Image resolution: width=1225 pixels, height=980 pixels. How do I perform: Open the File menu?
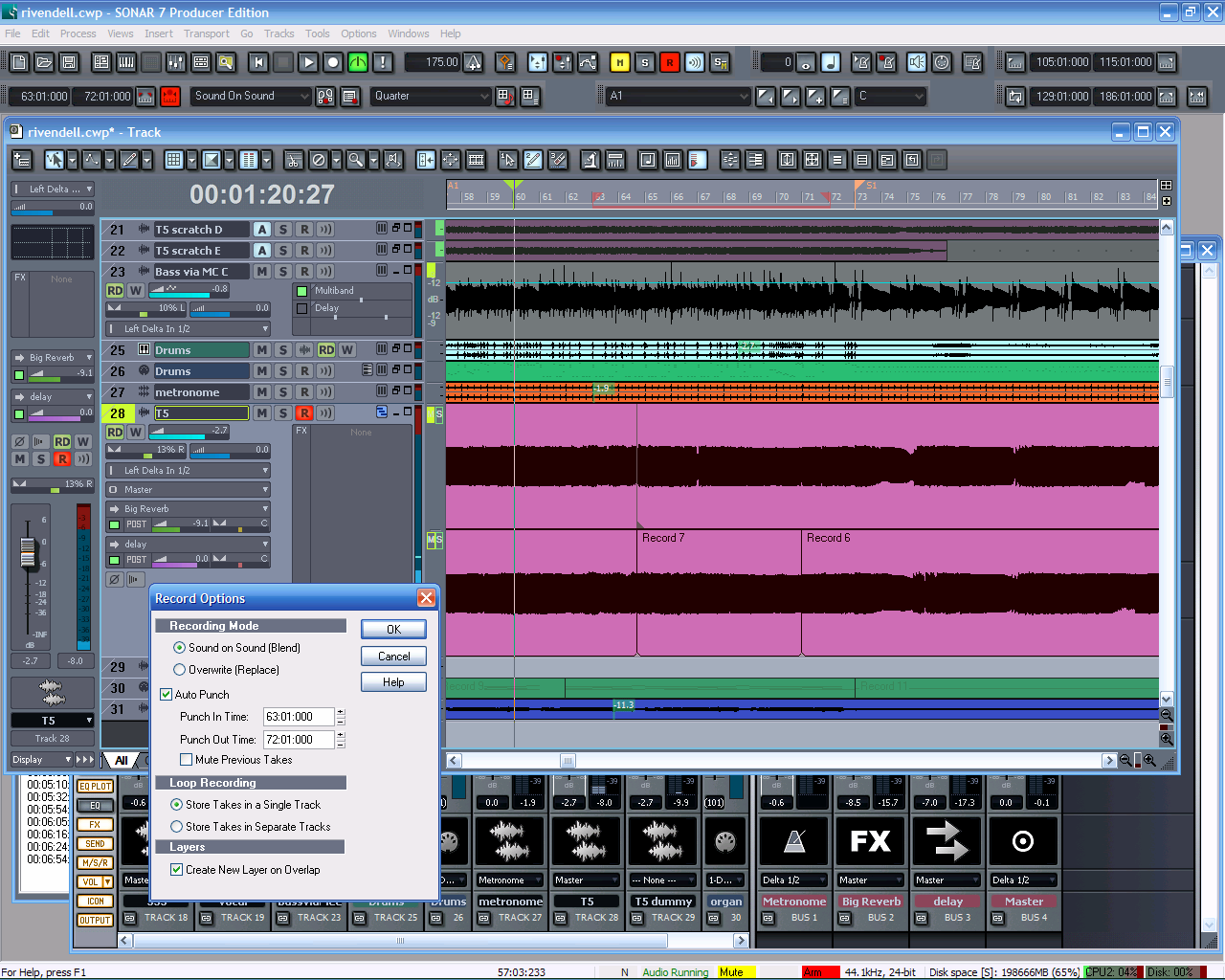[12, 33]
